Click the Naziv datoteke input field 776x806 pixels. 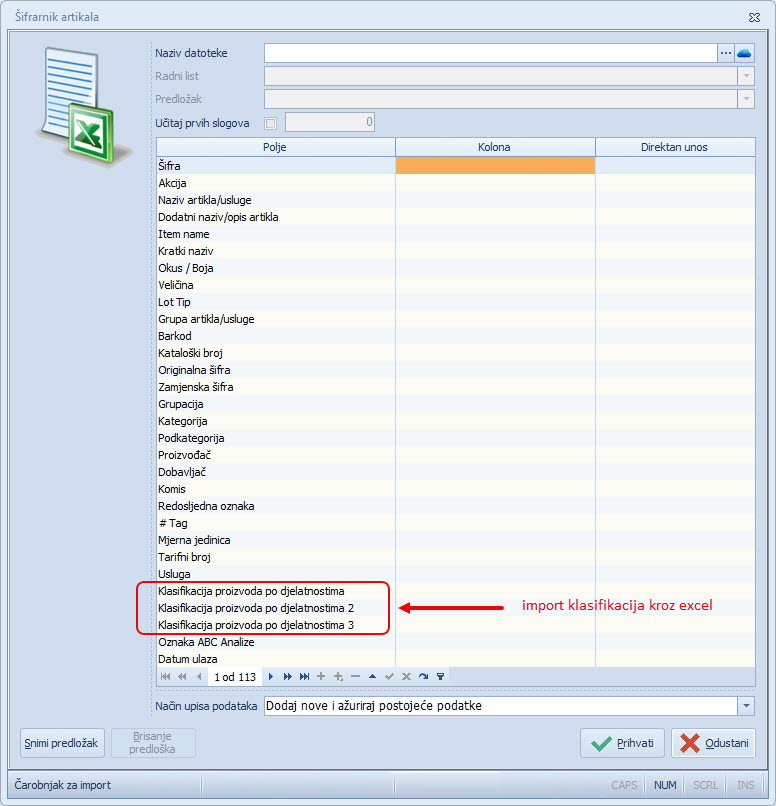pos(490,53)
